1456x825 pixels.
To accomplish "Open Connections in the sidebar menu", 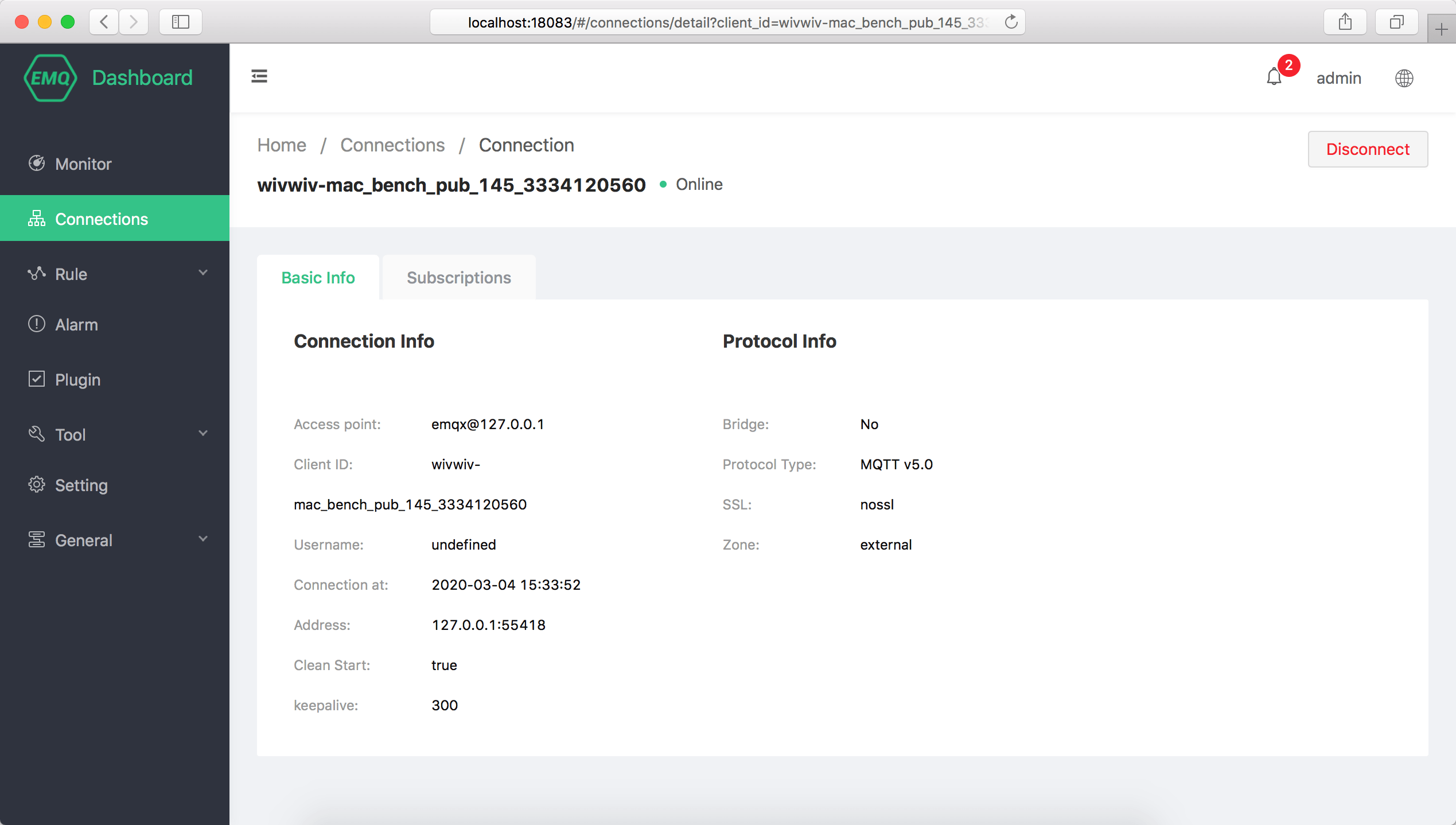I will pos(102,219).
